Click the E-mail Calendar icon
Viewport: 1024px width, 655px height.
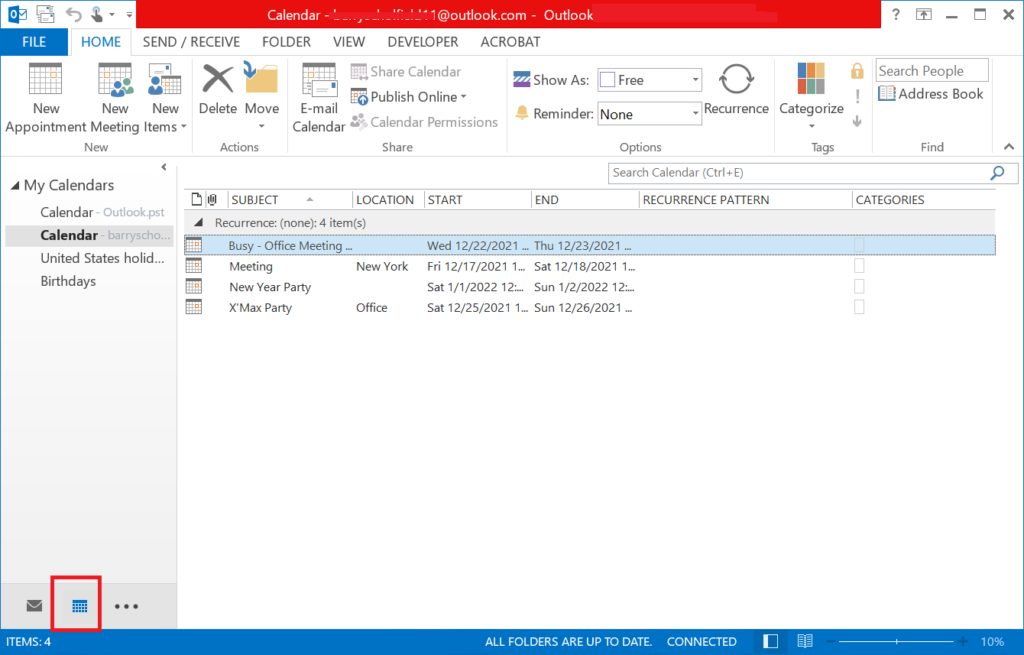(319, 80)
